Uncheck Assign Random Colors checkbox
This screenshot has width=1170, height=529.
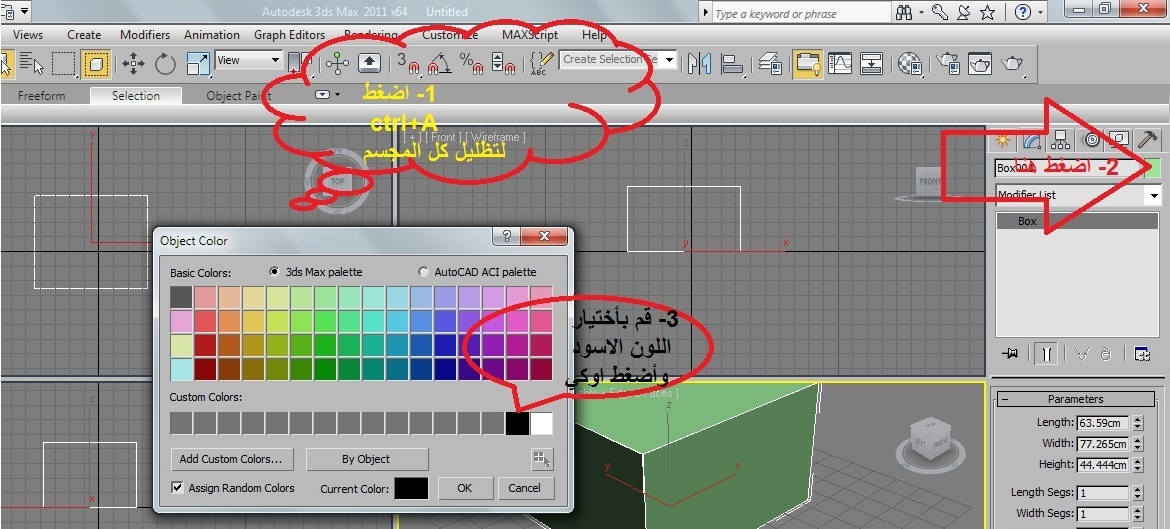pos(178,488)
